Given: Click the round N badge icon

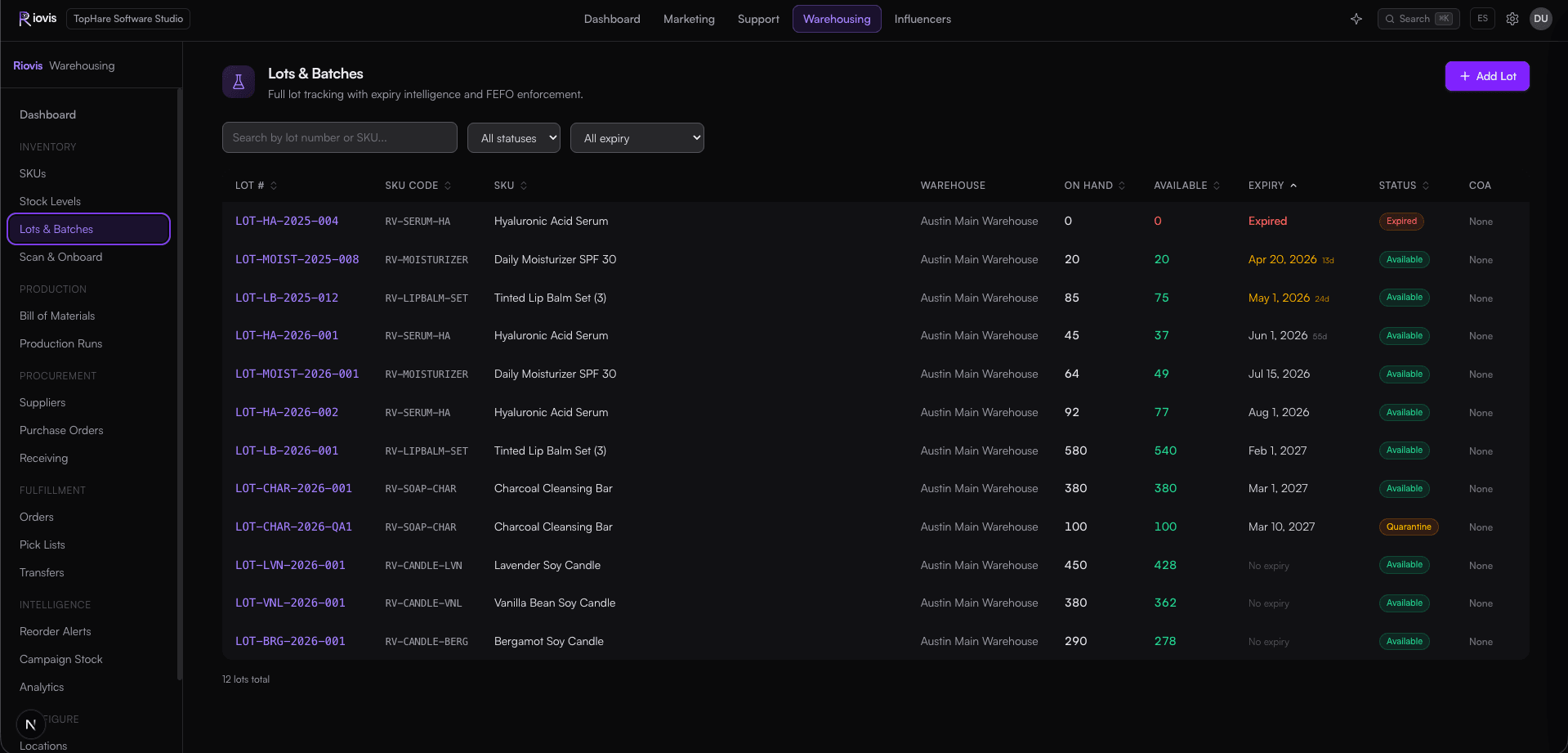Looking at the screenshot, I should click(31, 724).
